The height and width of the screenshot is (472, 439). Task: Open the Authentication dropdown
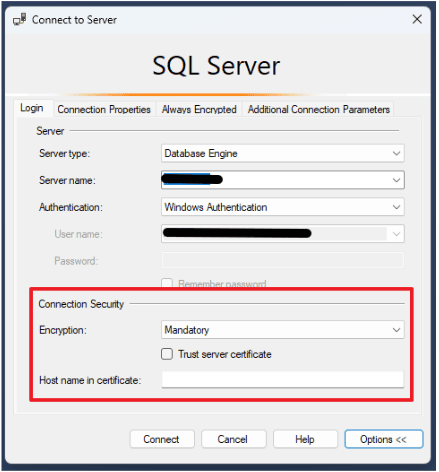pos(283,207)
